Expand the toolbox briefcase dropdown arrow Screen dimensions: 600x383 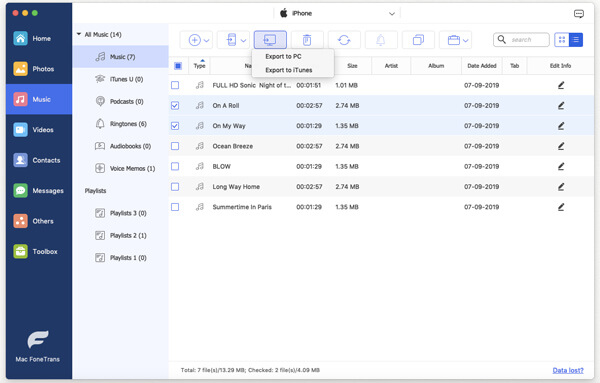466,41
